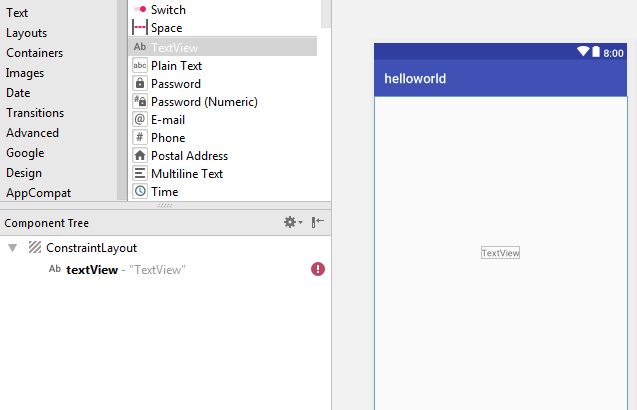Select the Password field widget
This screenshot has height=410, width=637.
(x=175, y=84)
